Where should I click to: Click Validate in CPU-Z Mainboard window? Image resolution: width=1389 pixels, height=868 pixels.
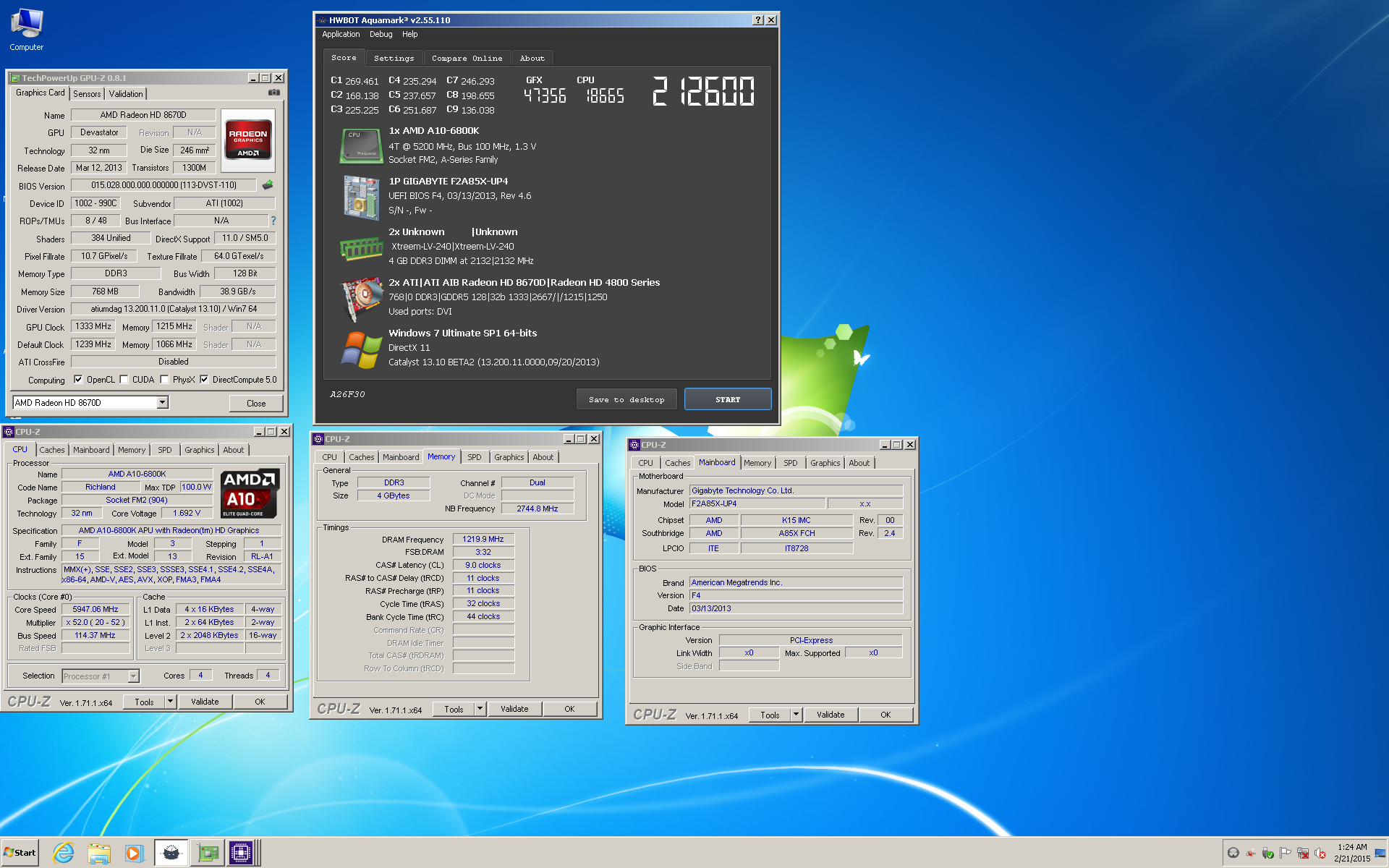831,715
